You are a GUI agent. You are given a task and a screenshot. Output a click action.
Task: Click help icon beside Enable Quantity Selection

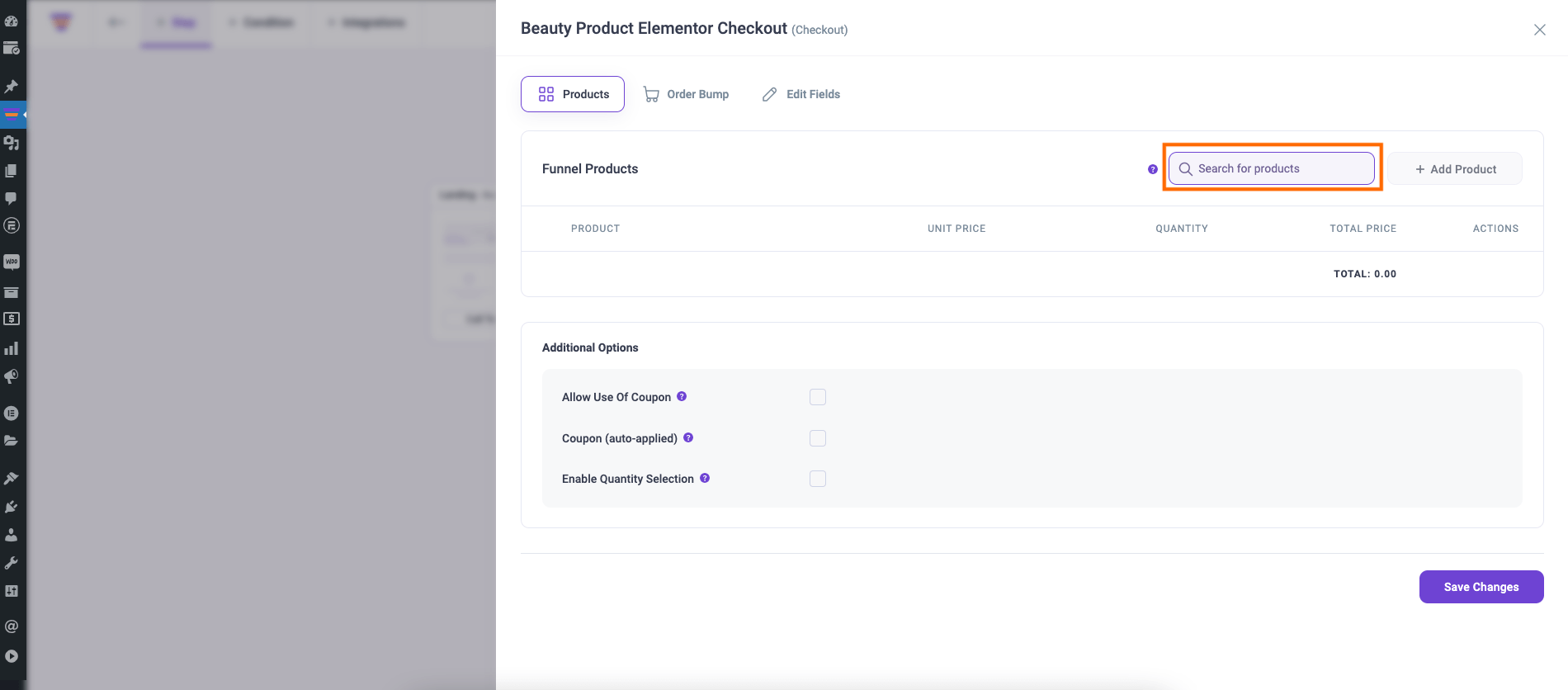tap(705, 478)
